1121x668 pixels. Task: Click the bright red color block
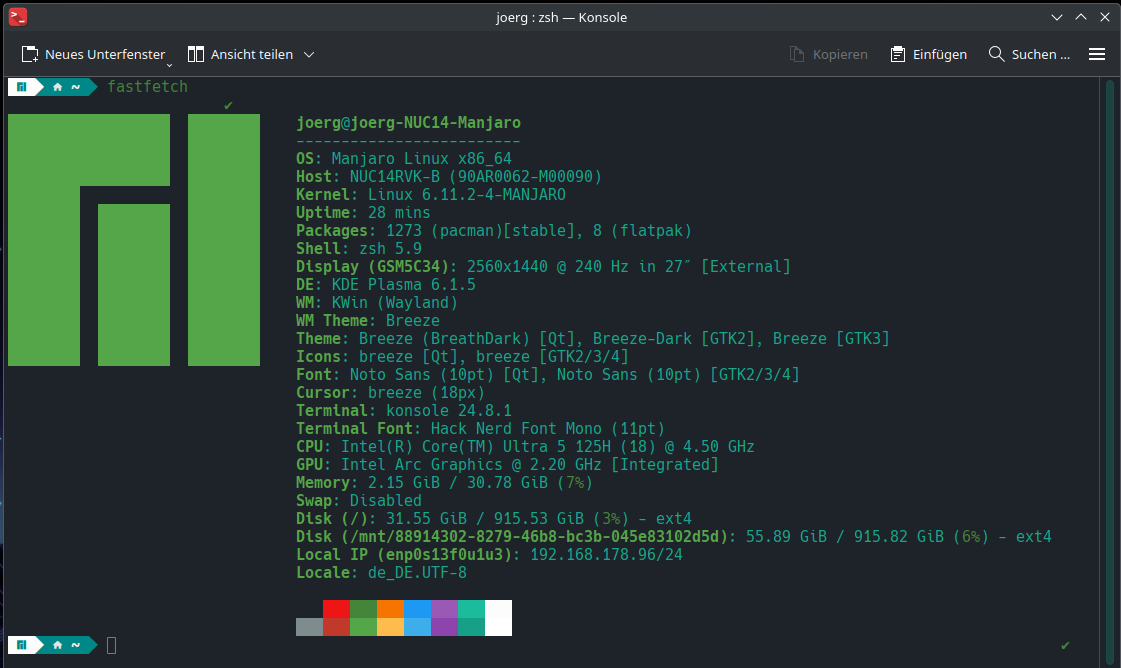click(x=337, y=609)
